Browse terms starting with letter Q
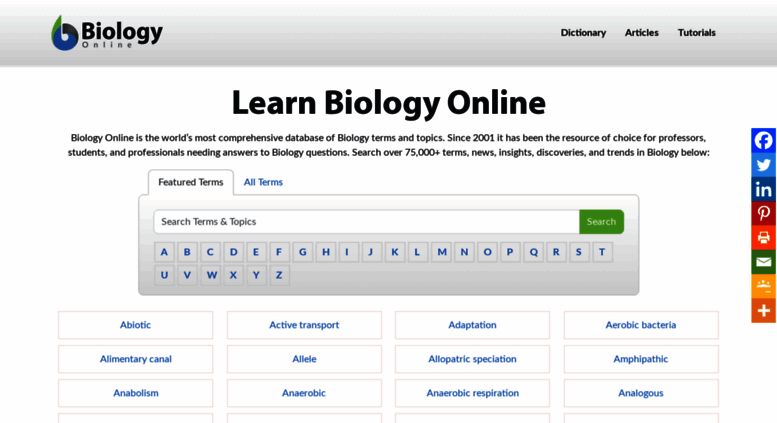The image size is (777, 423). pos(533,252)
